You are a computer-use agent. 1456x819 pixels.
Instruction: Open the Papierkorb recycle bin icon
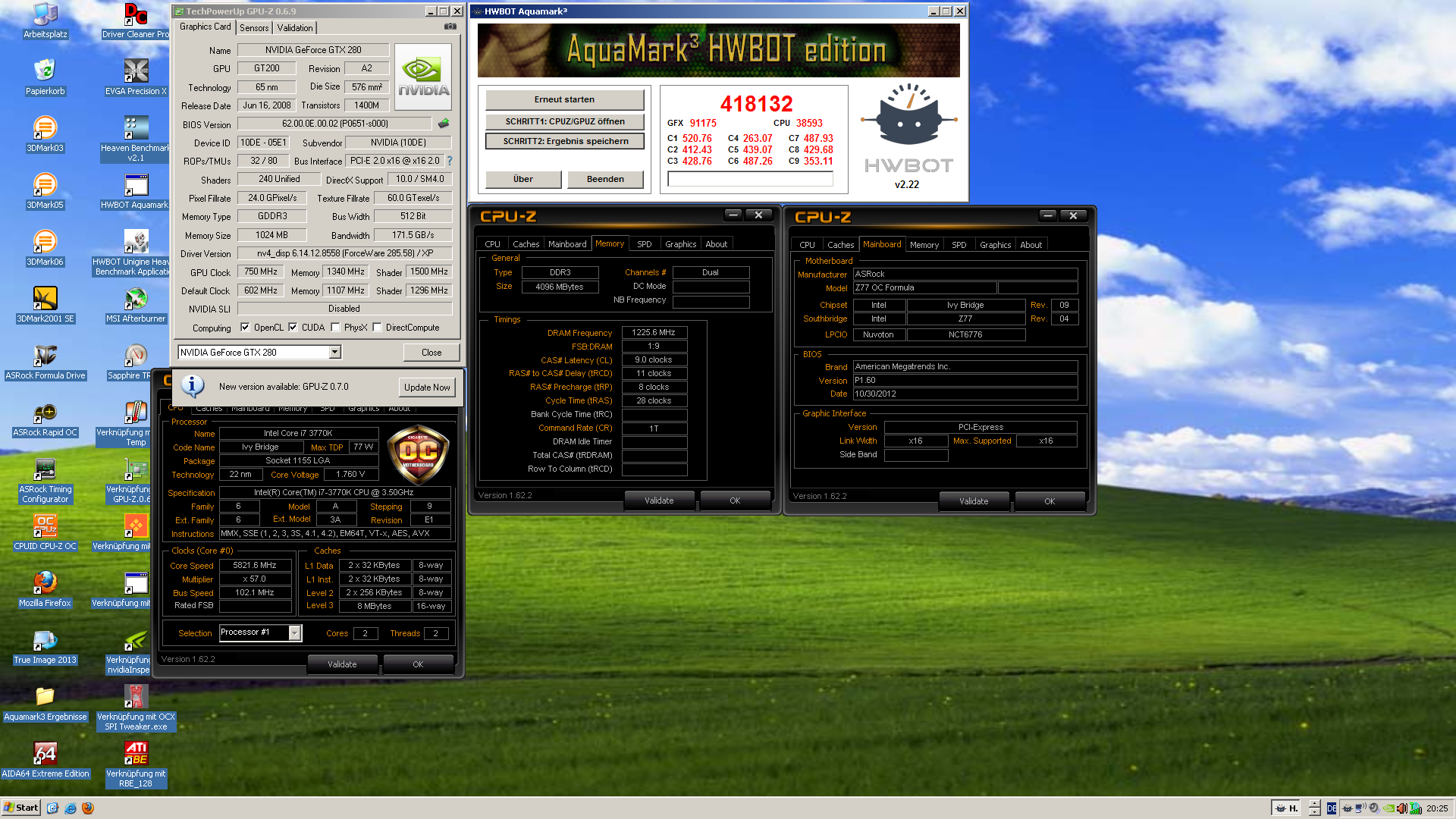[45, 77]
